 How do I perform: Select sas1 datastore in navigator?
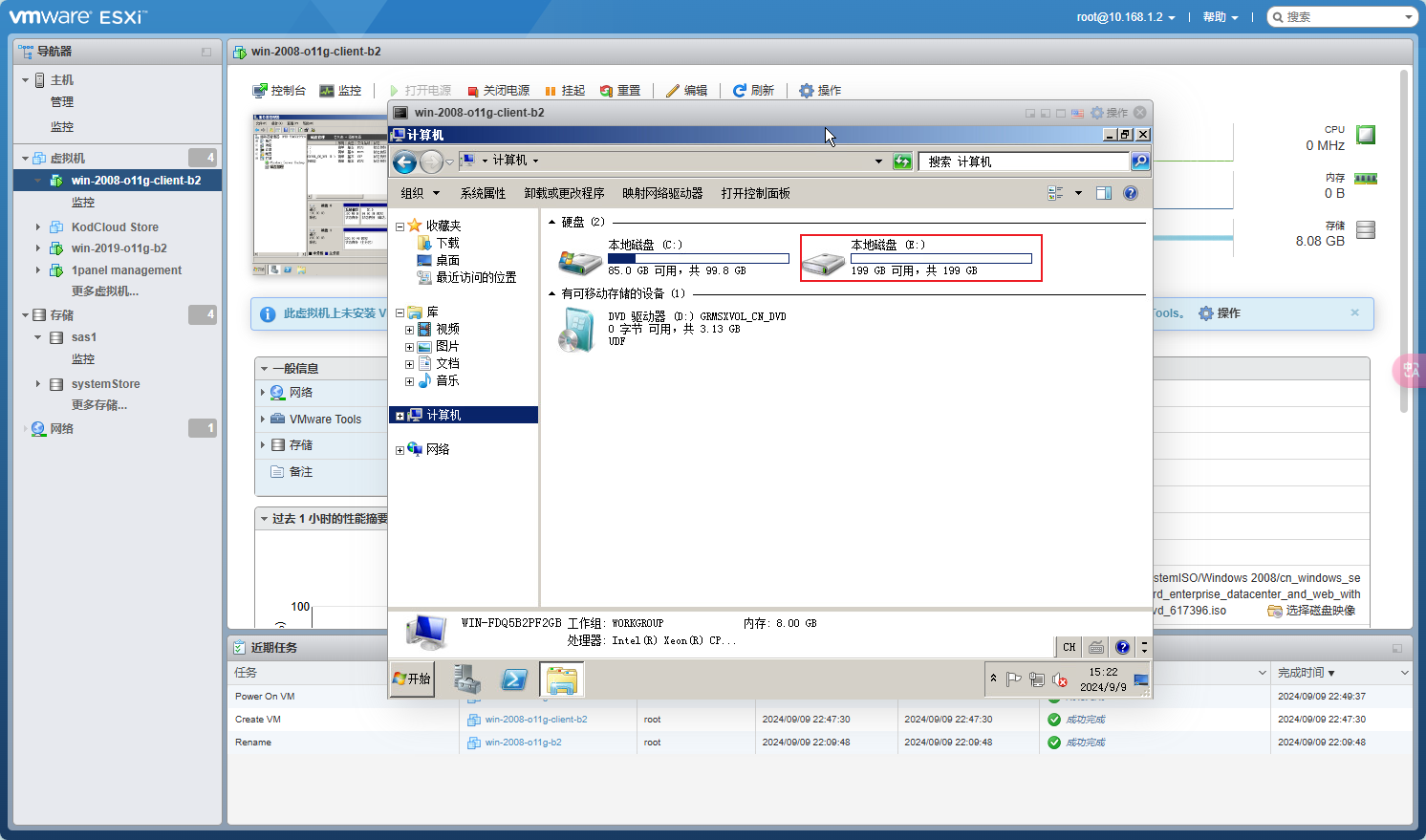coord(83,337)
